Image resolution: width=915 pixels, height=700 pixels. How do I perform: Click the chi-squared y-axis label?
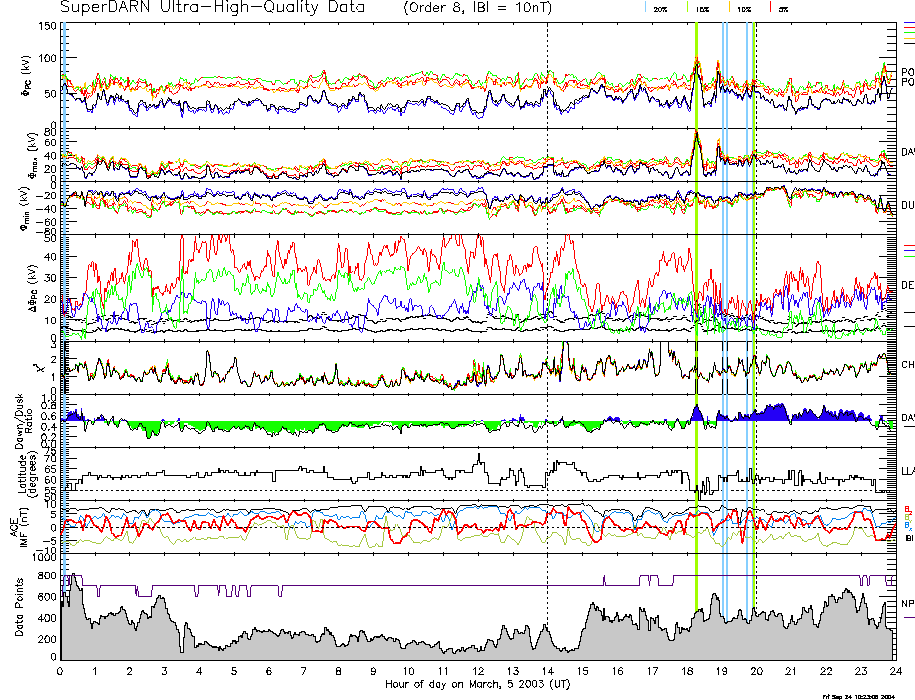click(x=38, y=368)
